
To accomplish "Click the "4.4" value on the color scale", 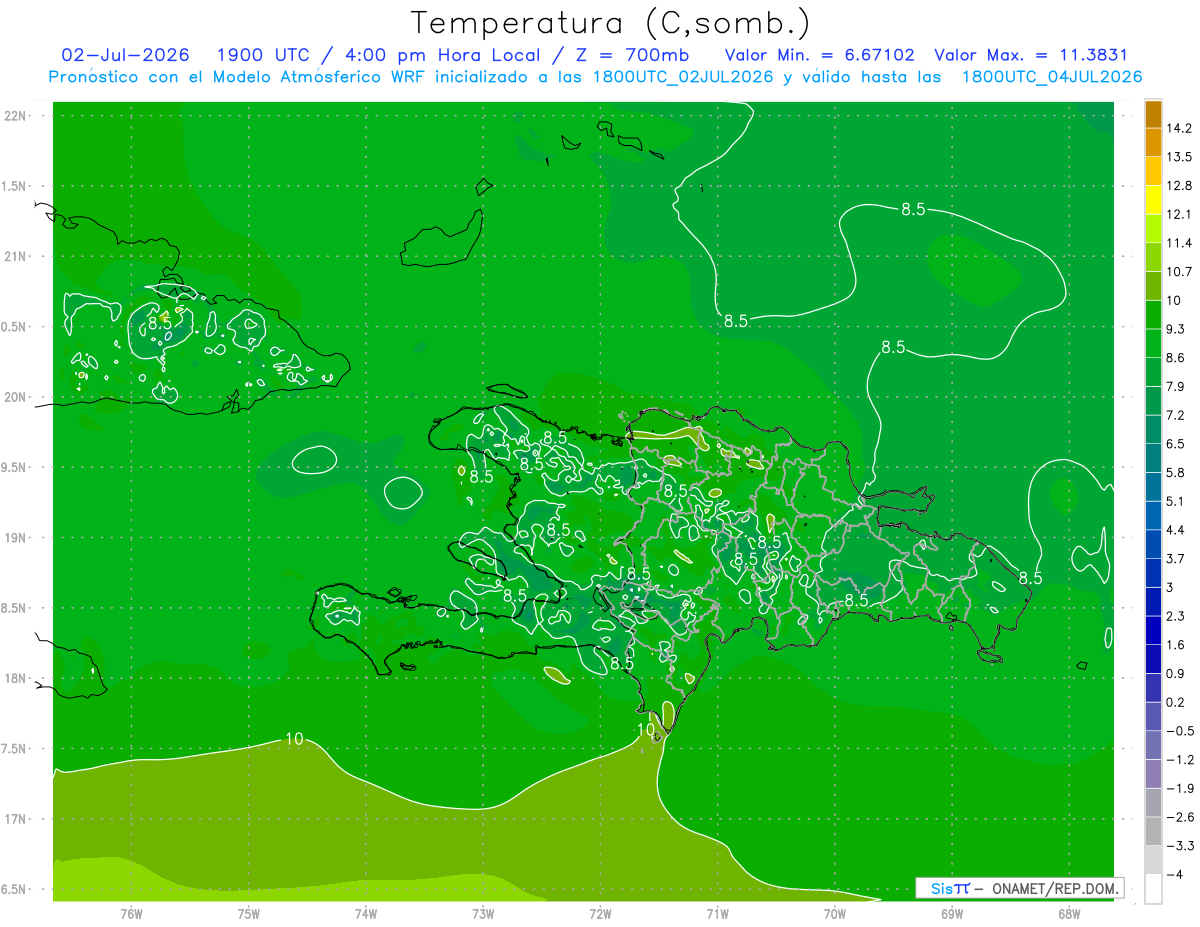I will pos(1175,530).
